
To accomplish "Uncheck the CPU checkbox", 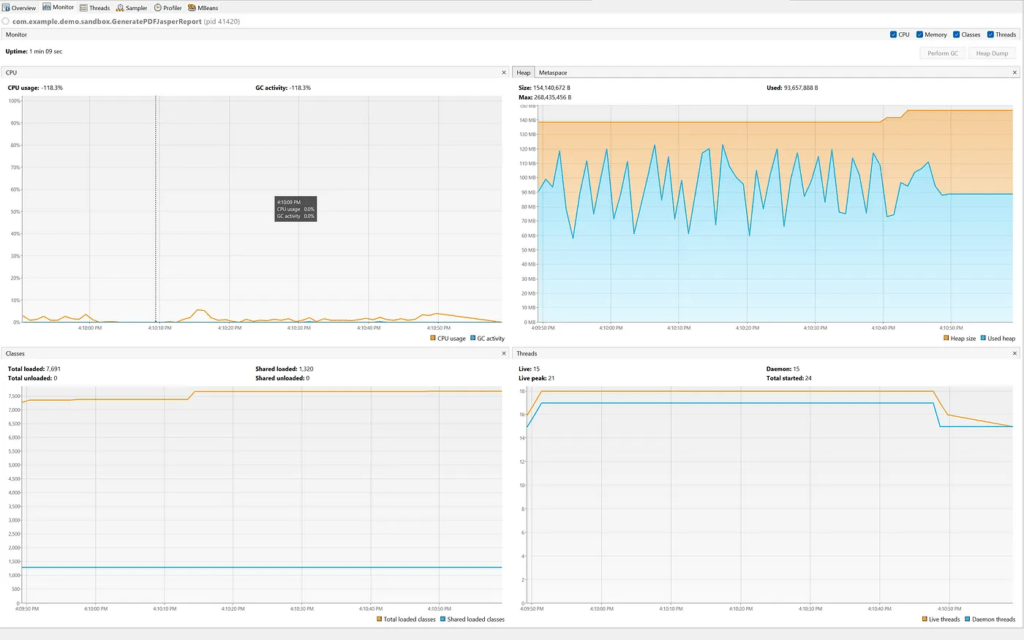I will [893, 35].
